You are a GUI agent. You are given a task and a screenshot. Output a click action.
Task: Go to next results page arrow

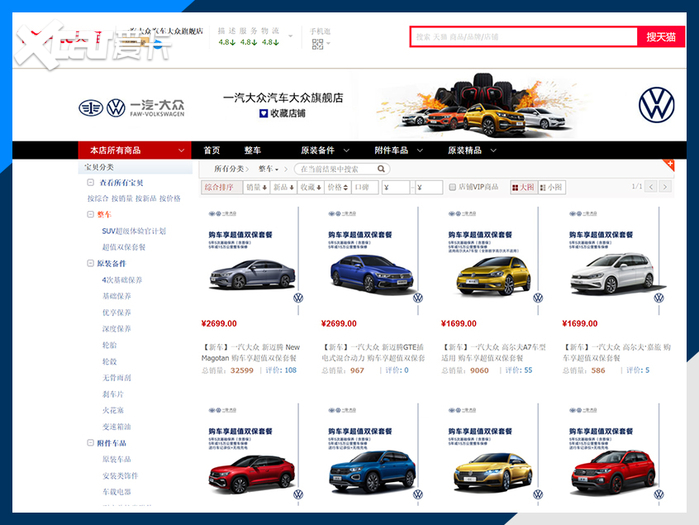[665, 187]
